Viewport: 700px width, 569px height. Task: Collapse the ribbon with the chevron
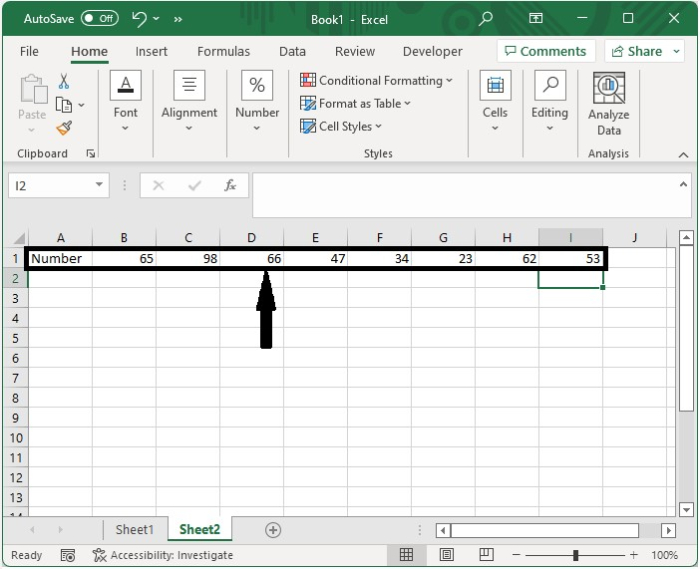coord(683,155)
